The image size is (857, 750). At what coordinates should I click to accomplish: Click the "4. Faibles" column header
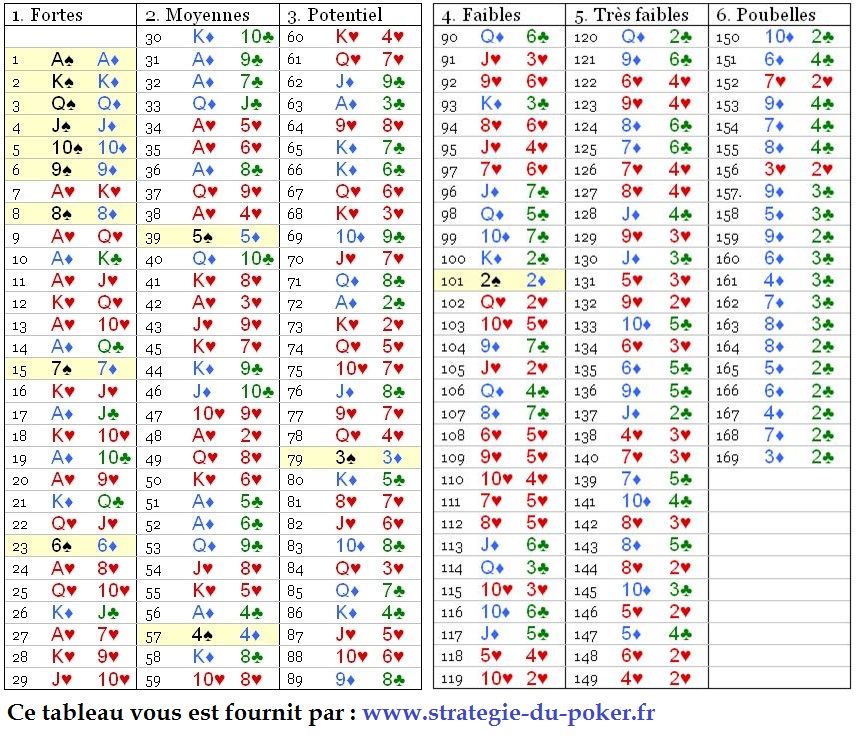(x=483, y=15)
